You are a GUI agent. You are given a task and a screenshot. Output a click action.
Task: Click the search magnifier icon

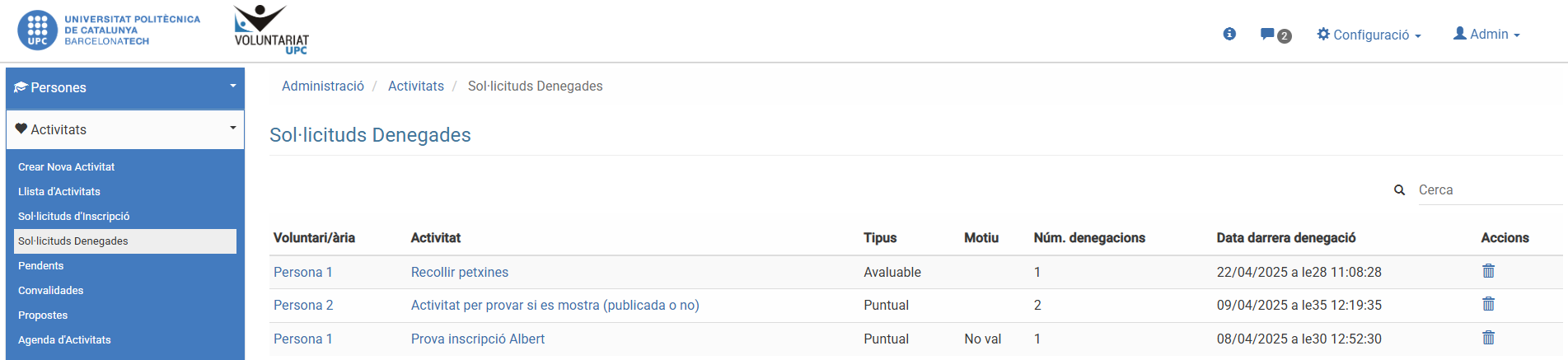coord(1399,190)
